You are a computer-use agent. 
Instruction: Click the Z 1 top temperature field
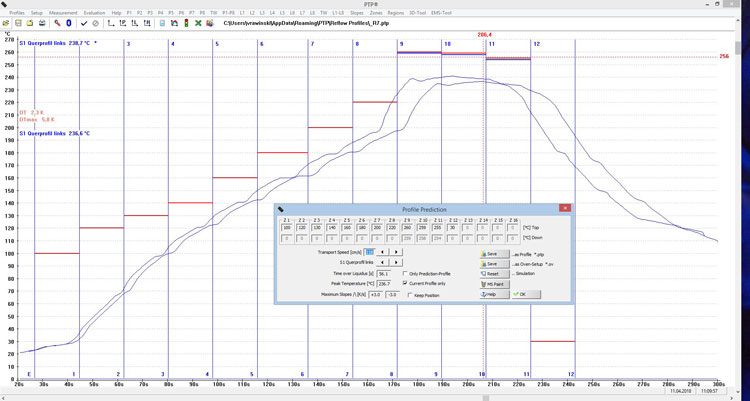287,228
